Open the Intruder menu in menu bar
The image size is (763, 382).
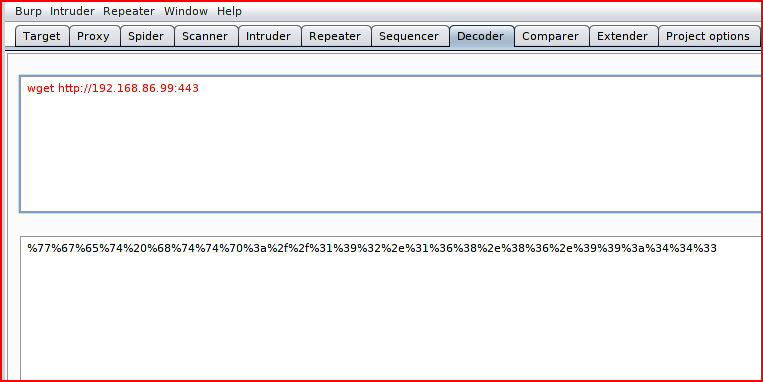(72, 11)
